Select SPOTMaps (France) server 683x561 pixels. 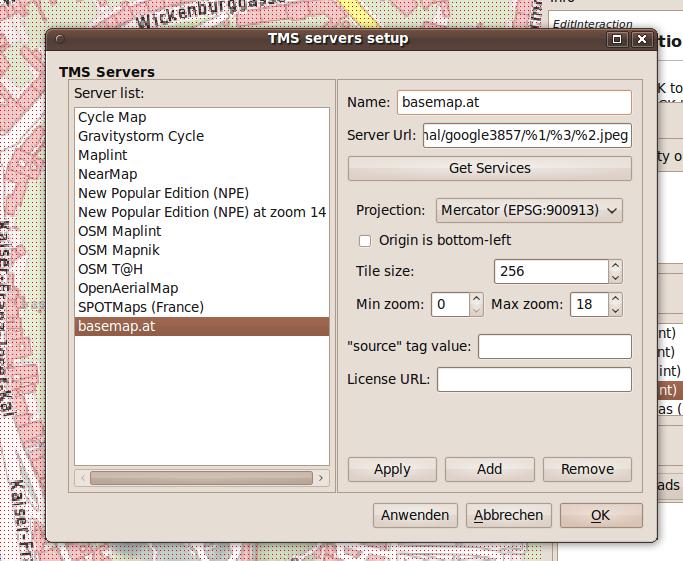pos(141,307)
